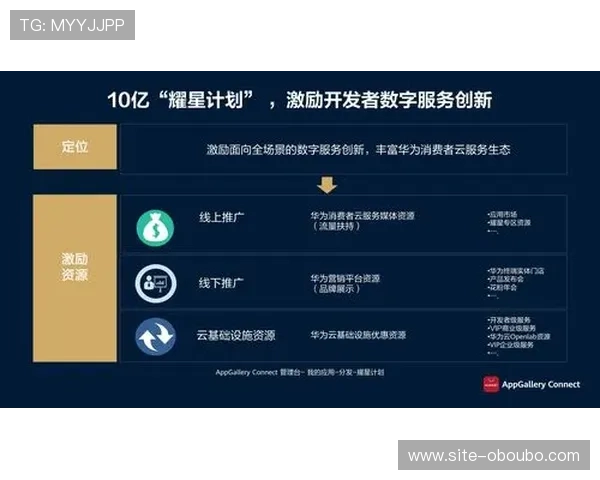Click the AppGallery Connect wordmark
The height and width of the screenshot is (480, 600).
[x=541, y=384]
